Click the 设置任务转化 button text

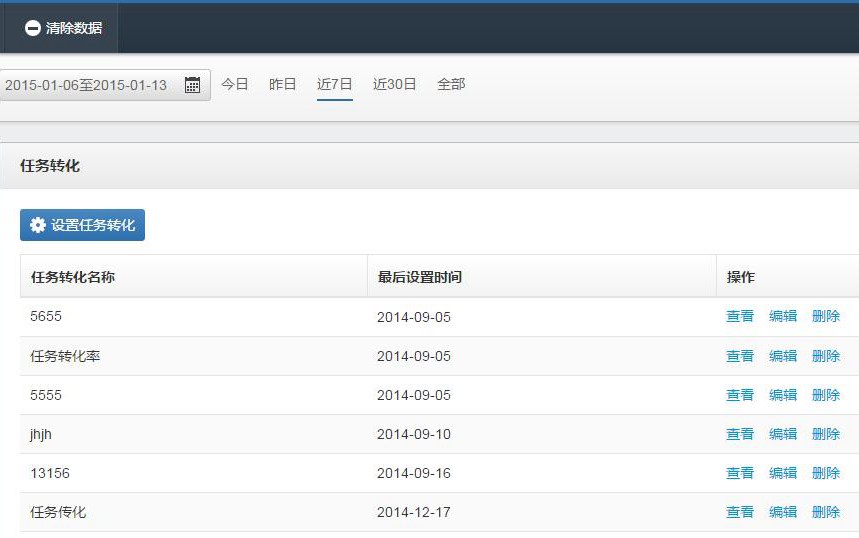93,225
